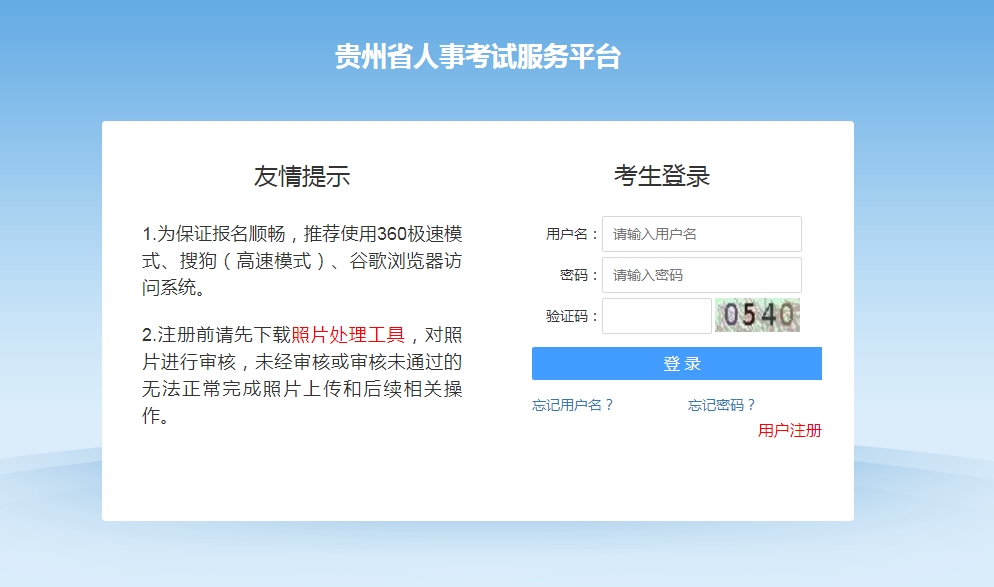Click the 密码： field label

[x=579, y=275]
